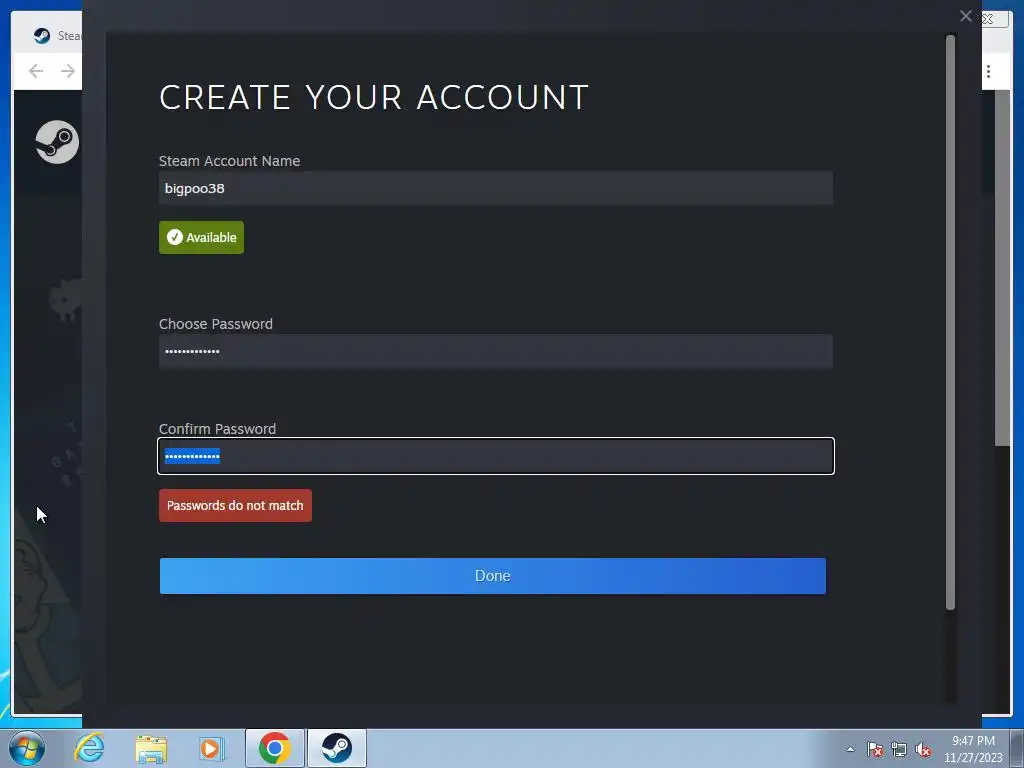Screen dimensions: 1024x768
Task: Open the network tray icon
Action: click(899, 749)
